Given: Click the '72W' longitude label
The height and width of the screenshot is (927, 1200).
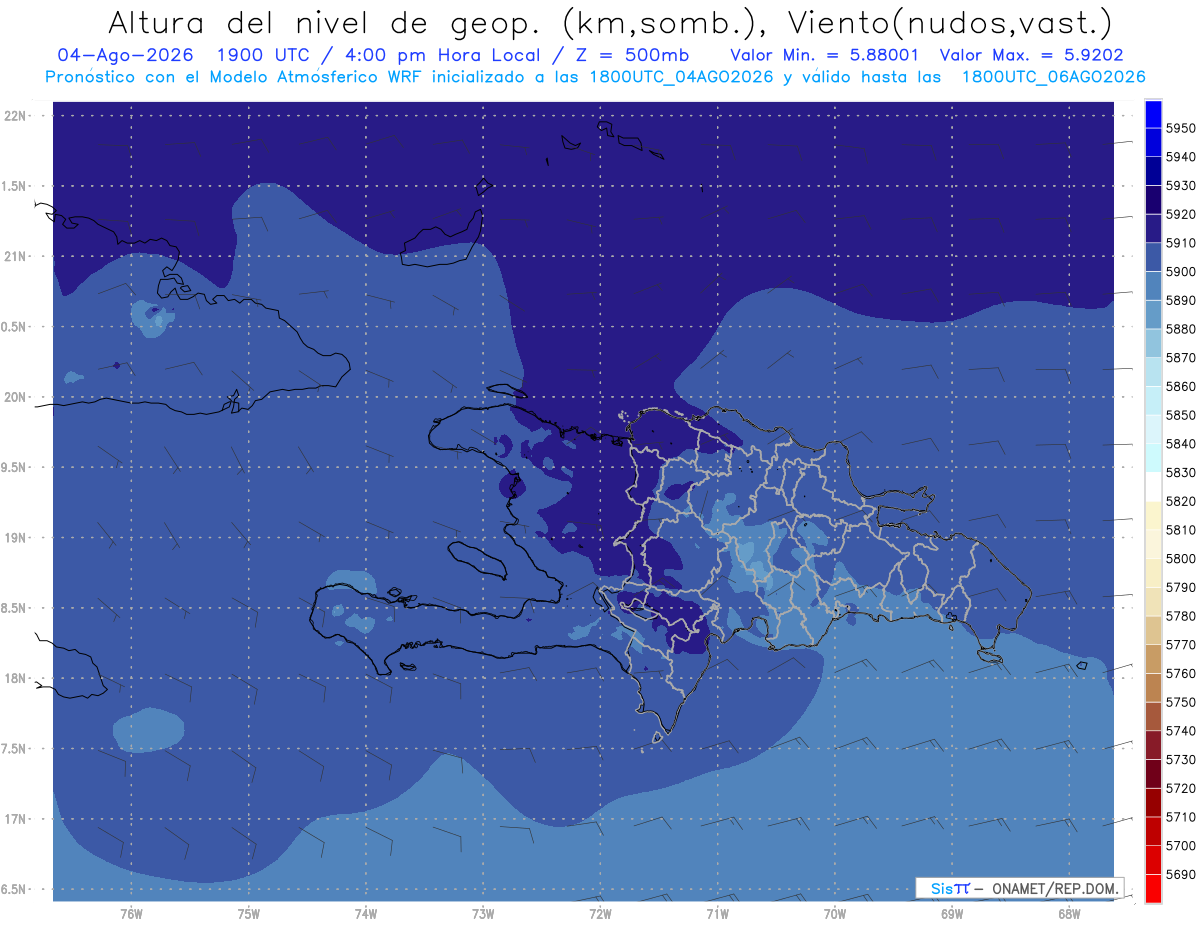Looking at the screenshot, I should pos(600,914).
